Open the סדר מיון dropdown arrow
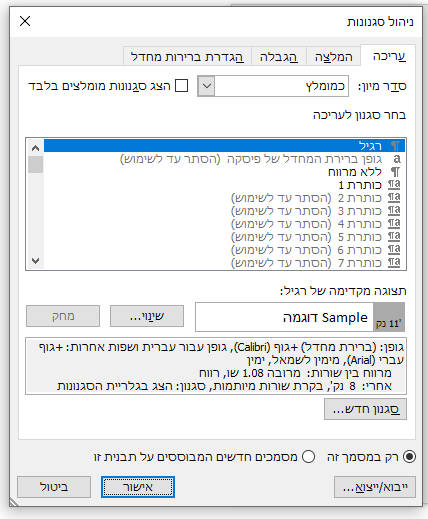Screen dimensions: 428x519 206,86
